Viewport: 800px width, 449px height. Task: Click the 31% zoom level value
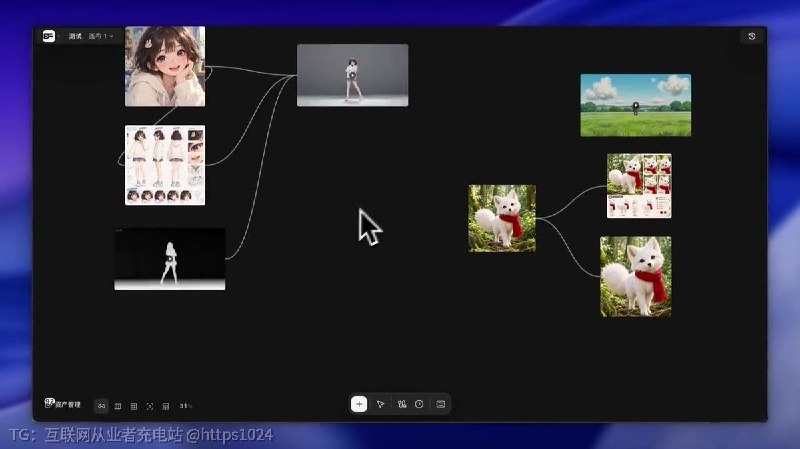point(186,406)
